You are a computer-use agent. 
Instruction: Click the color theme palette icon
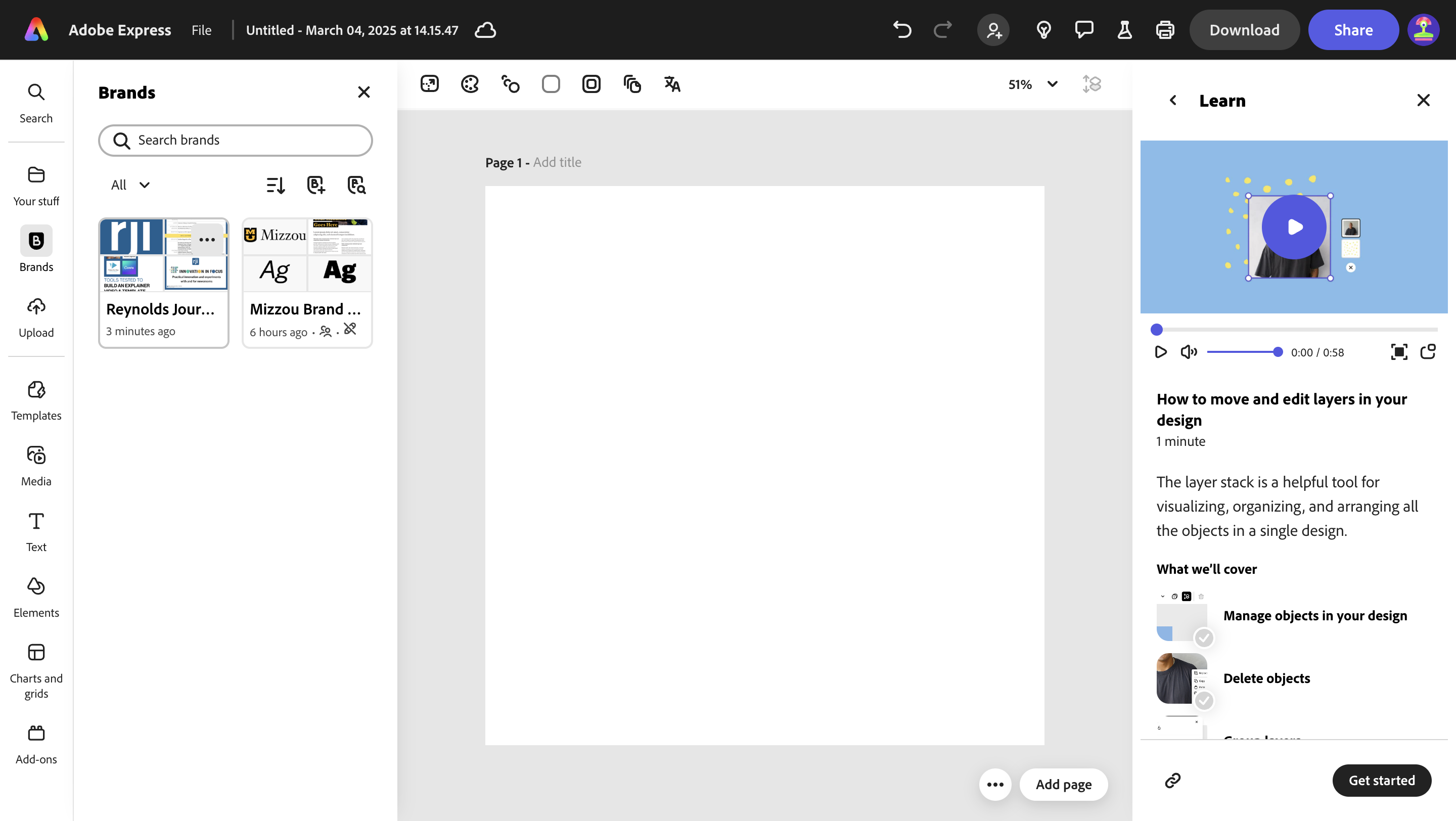(x=470, y=84)
